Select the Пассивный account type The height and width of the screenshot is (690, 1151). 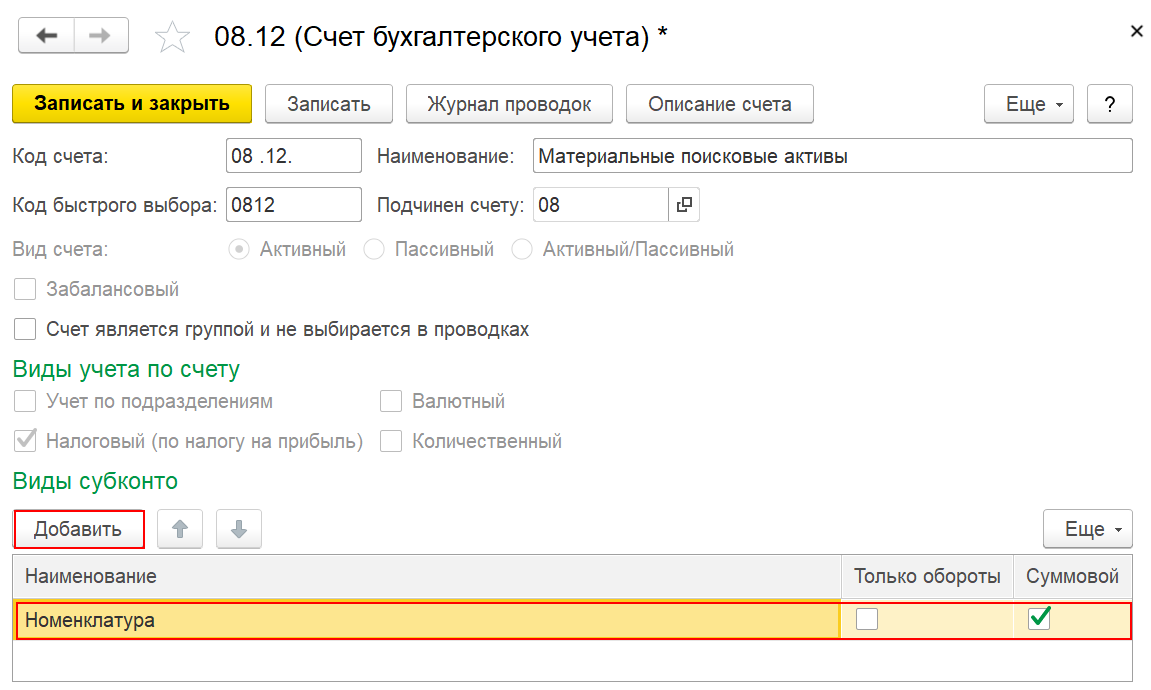click(x=374, y=250)
